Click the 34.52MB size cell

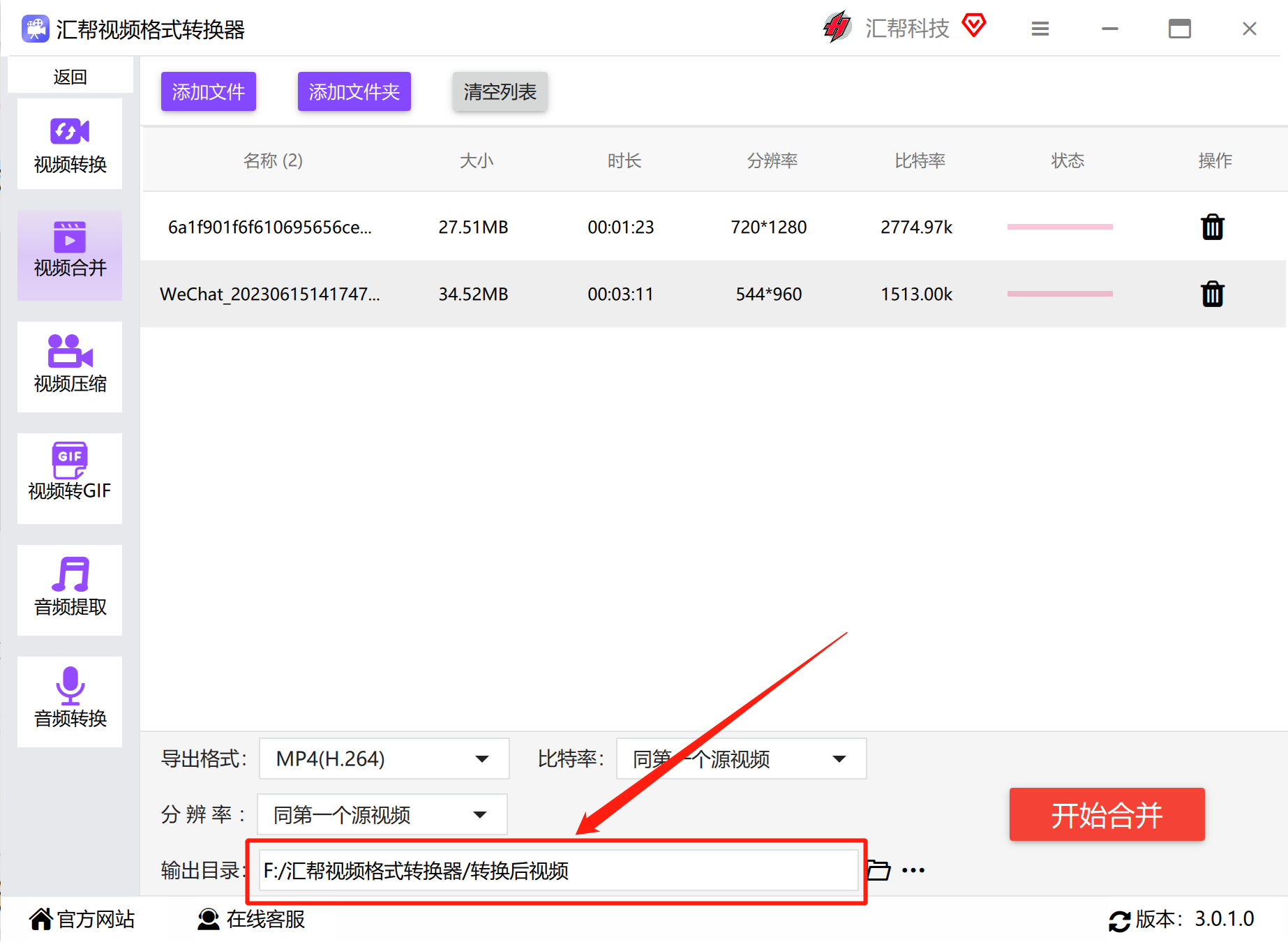point(473,294)
